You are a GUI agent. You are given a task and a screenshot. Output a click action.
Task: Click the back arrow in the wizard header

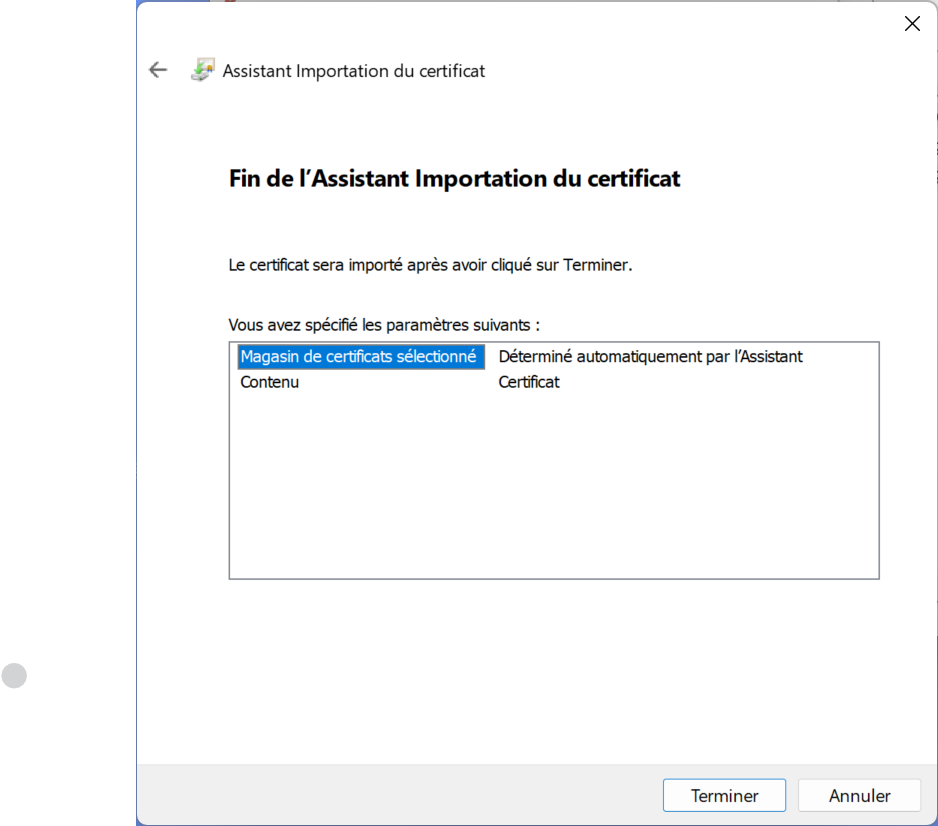click(x=158, y=70)
